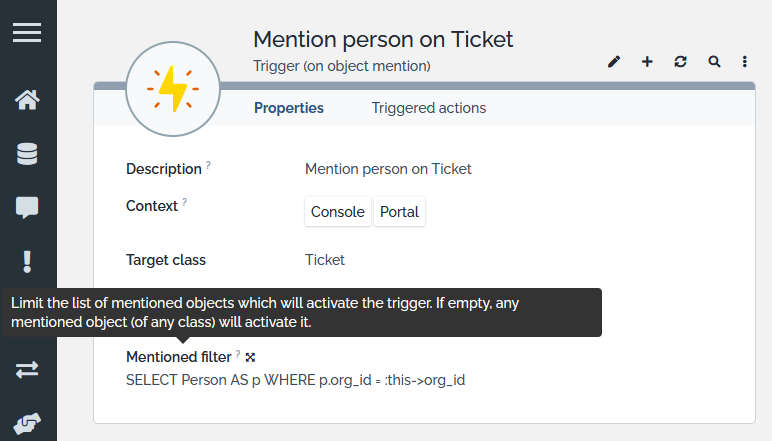This screenshot has height=441, width=772.
Task: Click the magnifier search icon
Action: coord(714,62)
